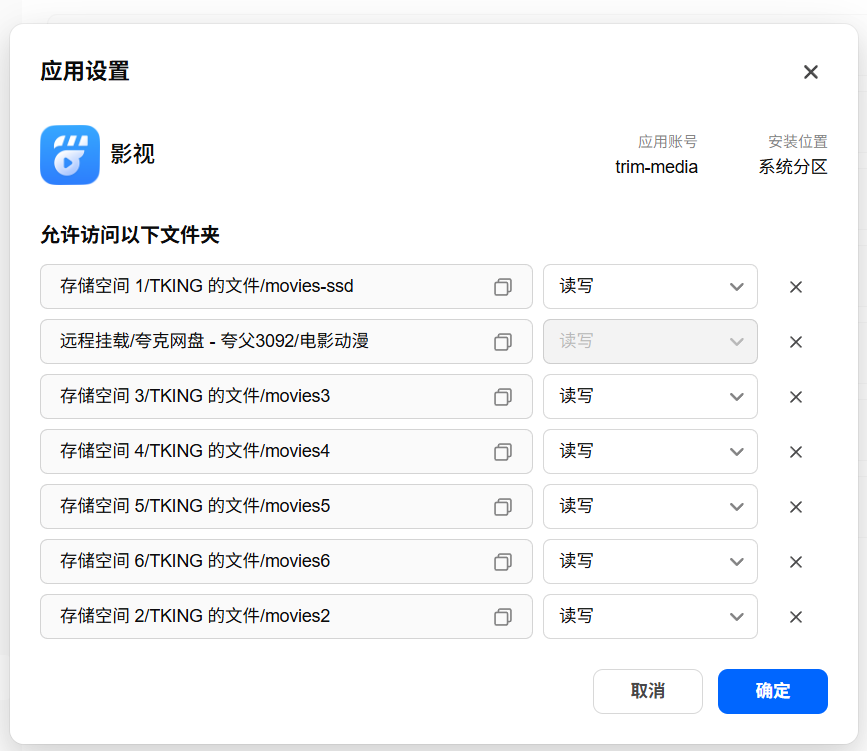The width and height of the screenshot is (867, 751).
Task: Click the folder browse icon for 电影动漫 path
Action: [503, 341]
